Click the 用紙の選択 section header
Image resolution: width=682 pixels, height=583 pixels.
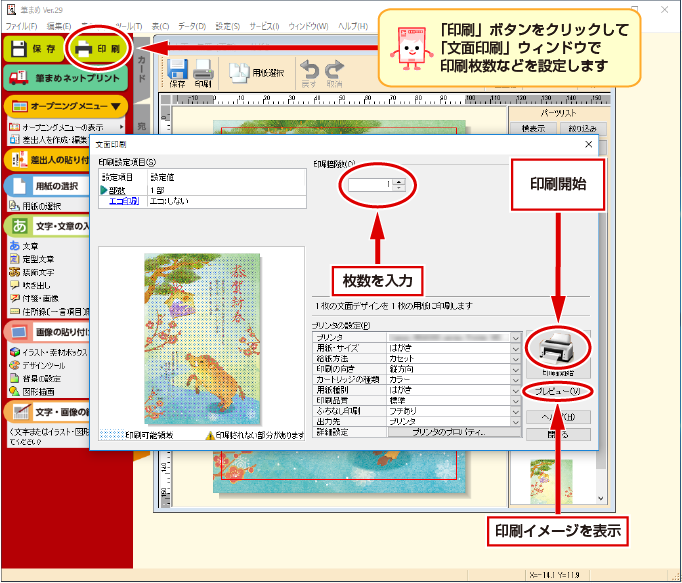(x=47, y=186)
